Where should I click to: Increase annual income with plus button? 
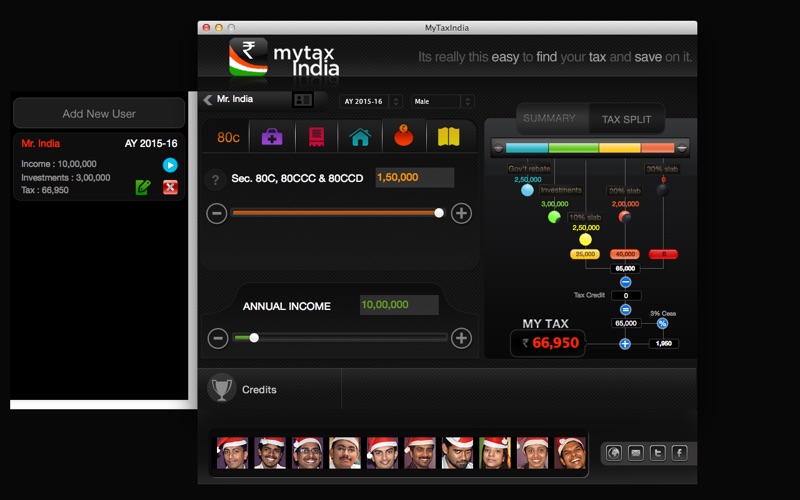click(461, 338)
